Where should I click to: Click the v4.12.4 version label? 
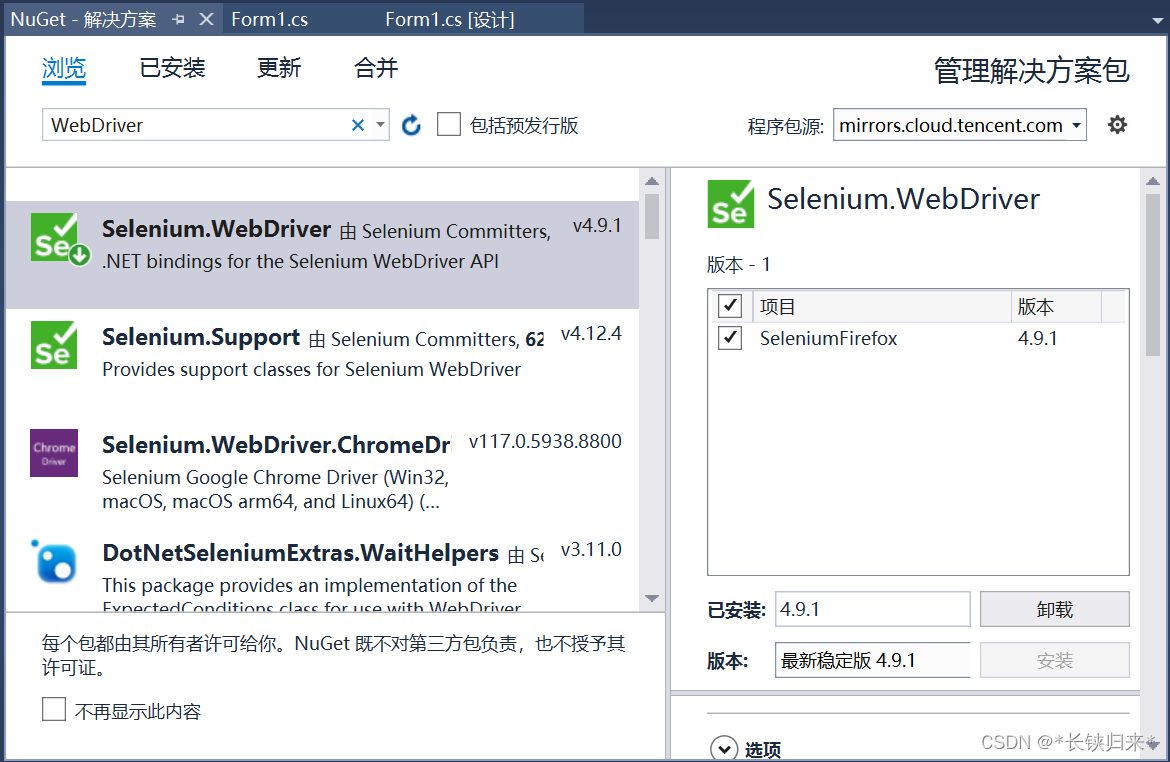pos(591,334)
